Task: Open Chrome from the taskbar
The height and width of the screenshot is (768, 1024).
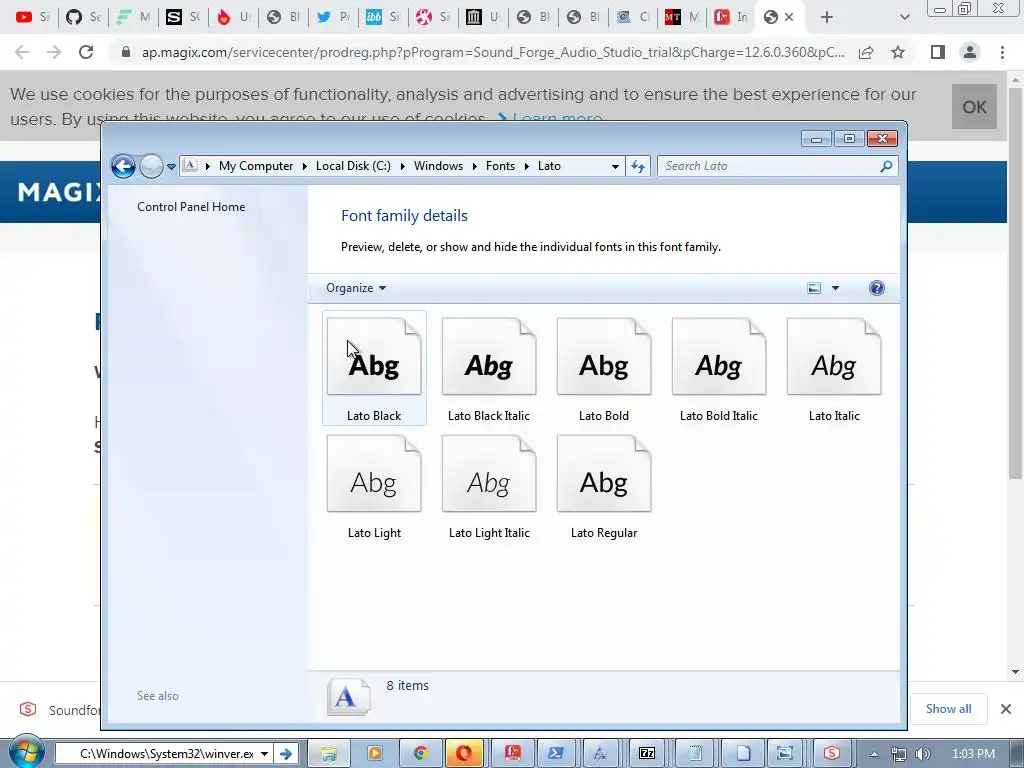Action: coord(420,754)
